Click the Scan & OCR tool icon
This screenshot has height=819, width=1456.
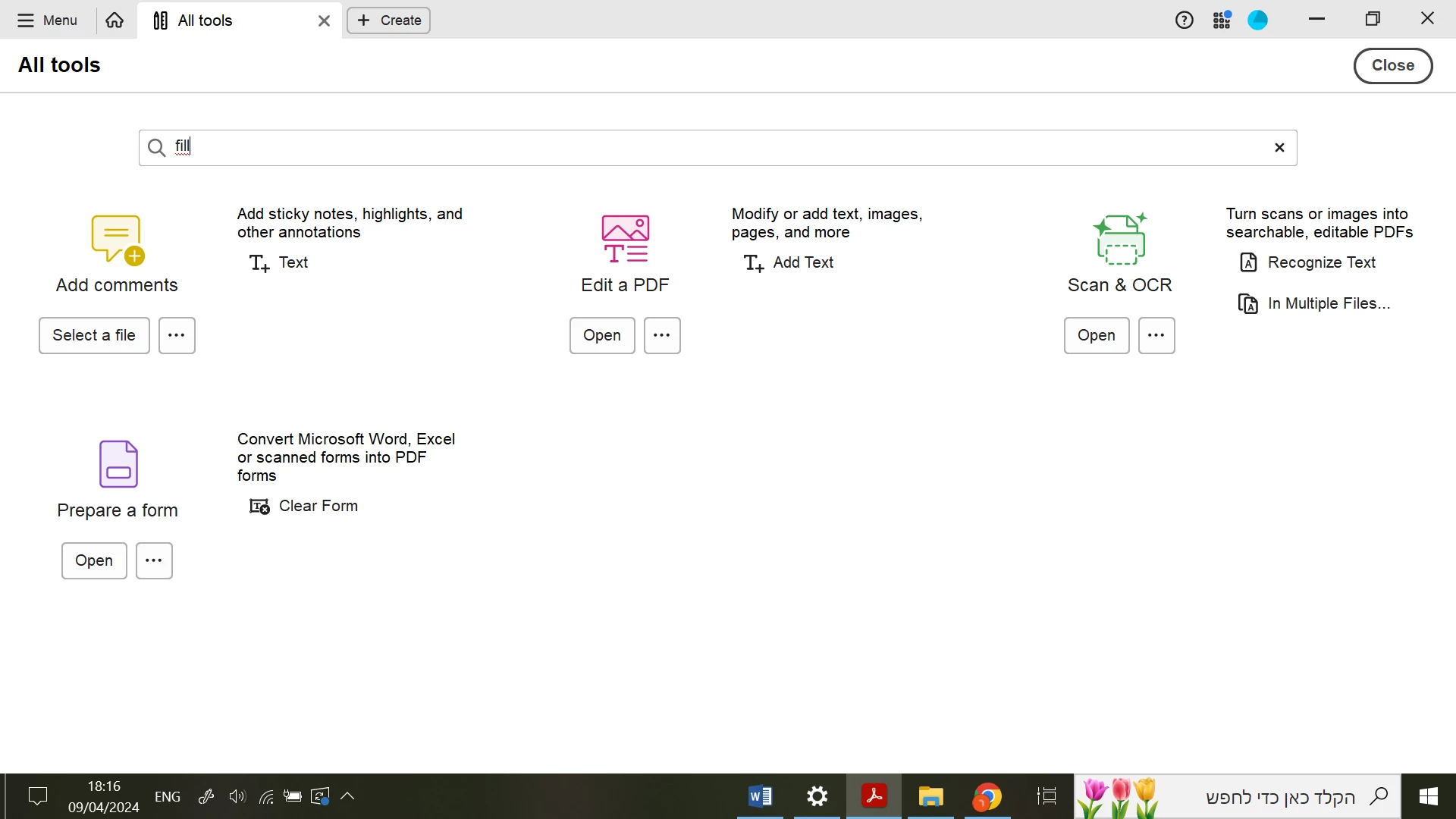1122,240
